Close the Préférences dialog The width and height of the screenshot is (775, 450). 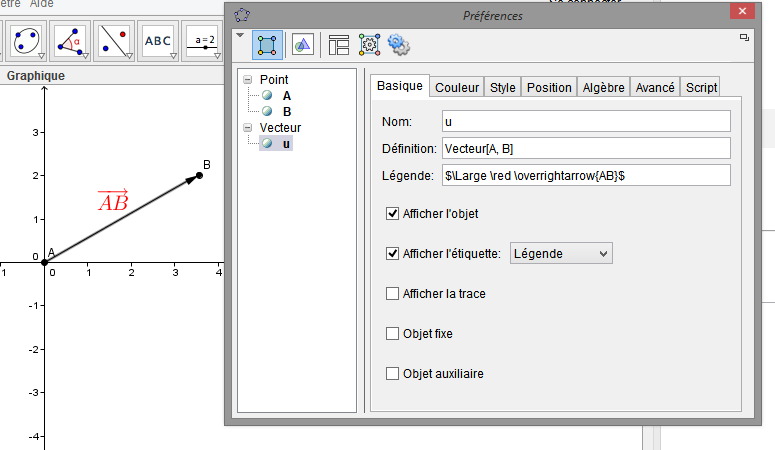(743, 14)
